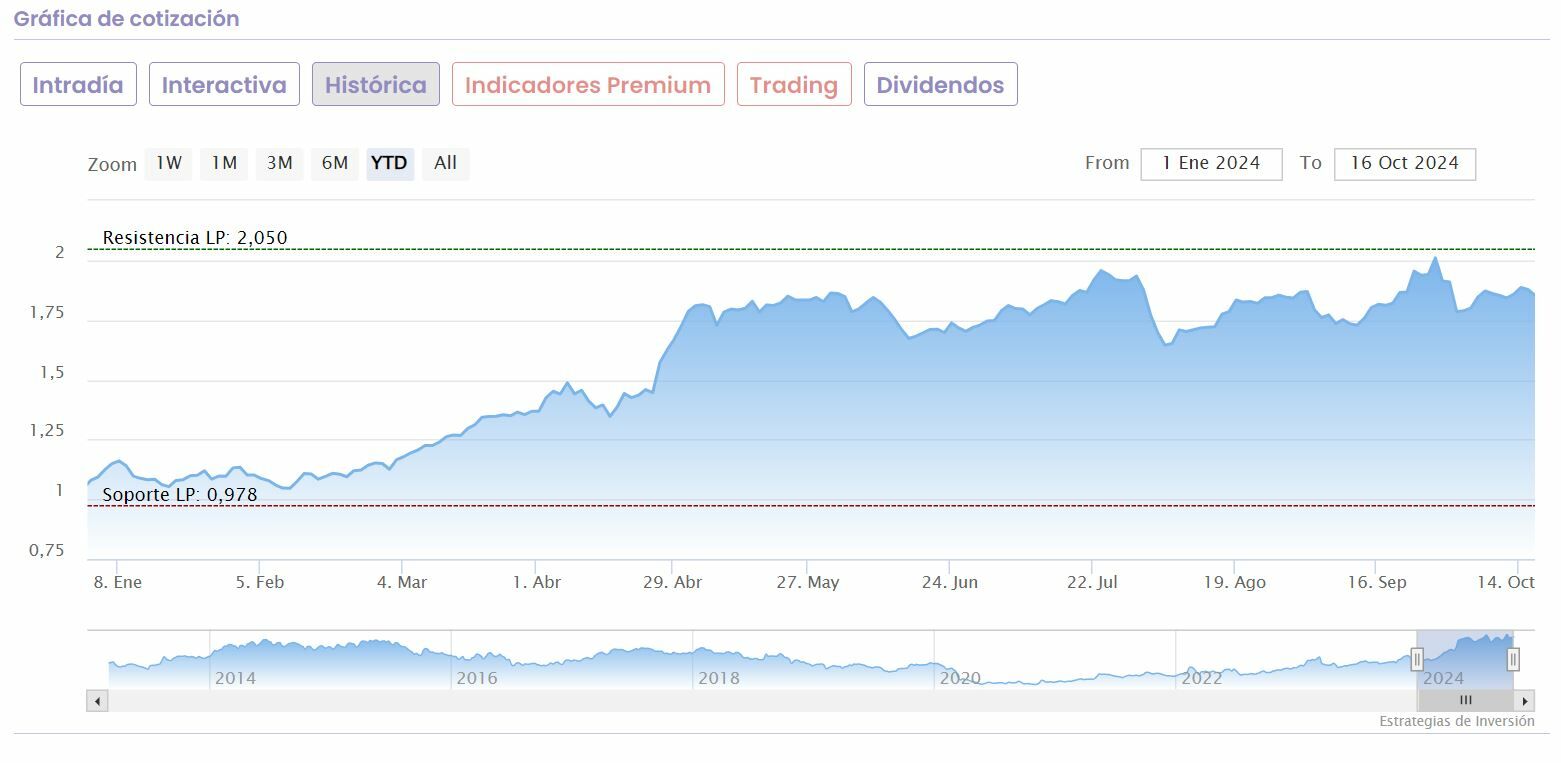Choose the 6M zoom range

(x=334, y=163)
